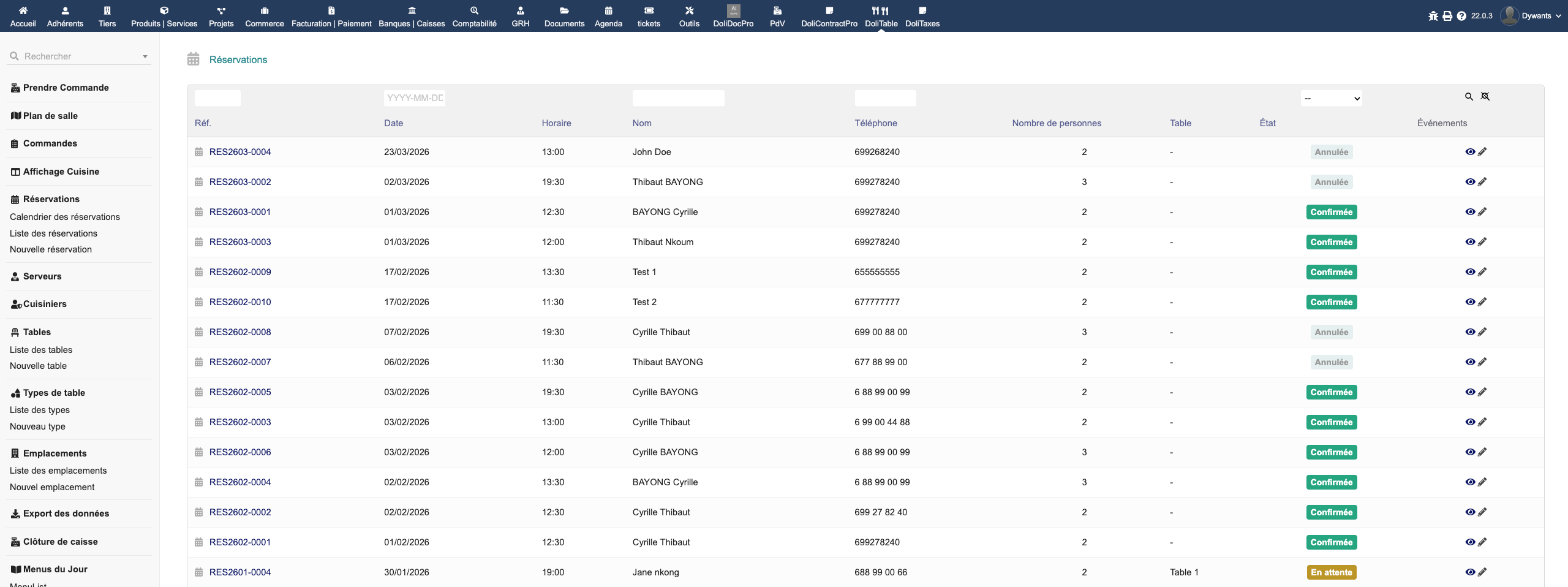View reservation RES2603-0002 via eye icon
Image resolution: width=1568 pixels, height=587 pixels.
(x=1469, y=182)
